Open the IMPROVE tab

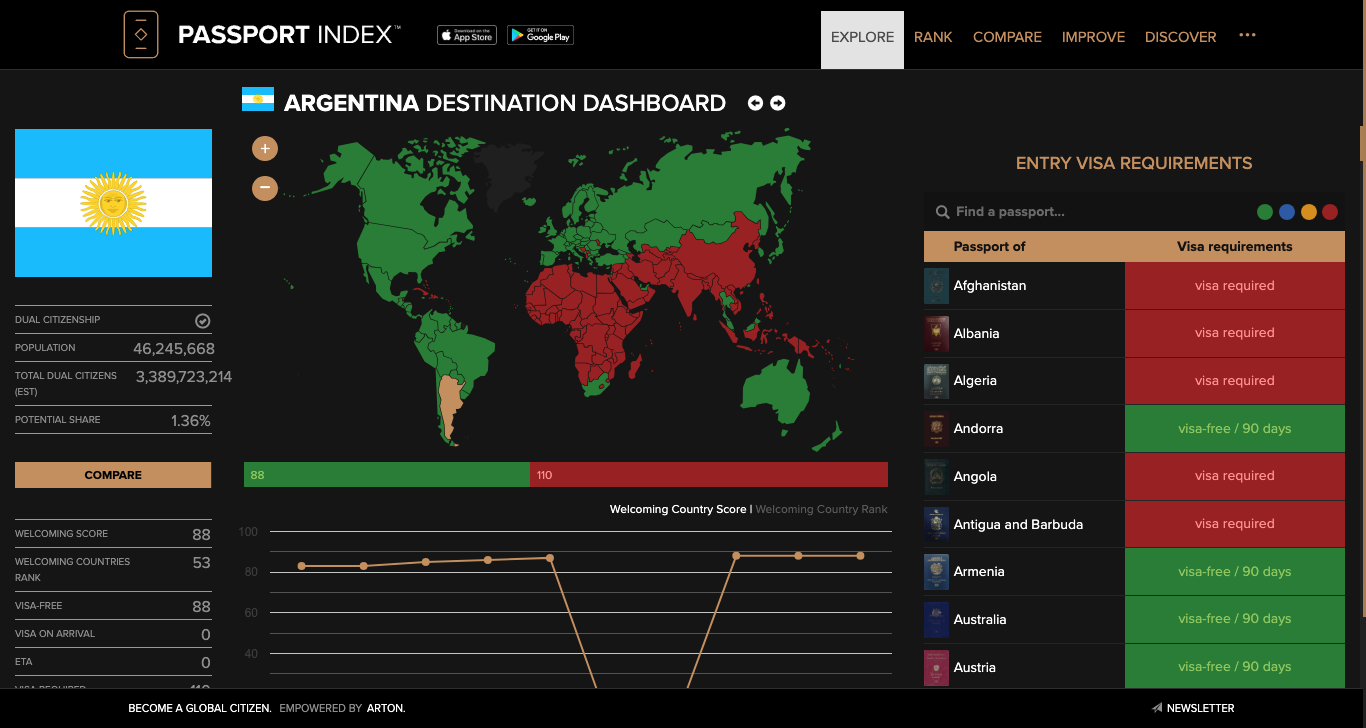click(x=1093, y=37)
